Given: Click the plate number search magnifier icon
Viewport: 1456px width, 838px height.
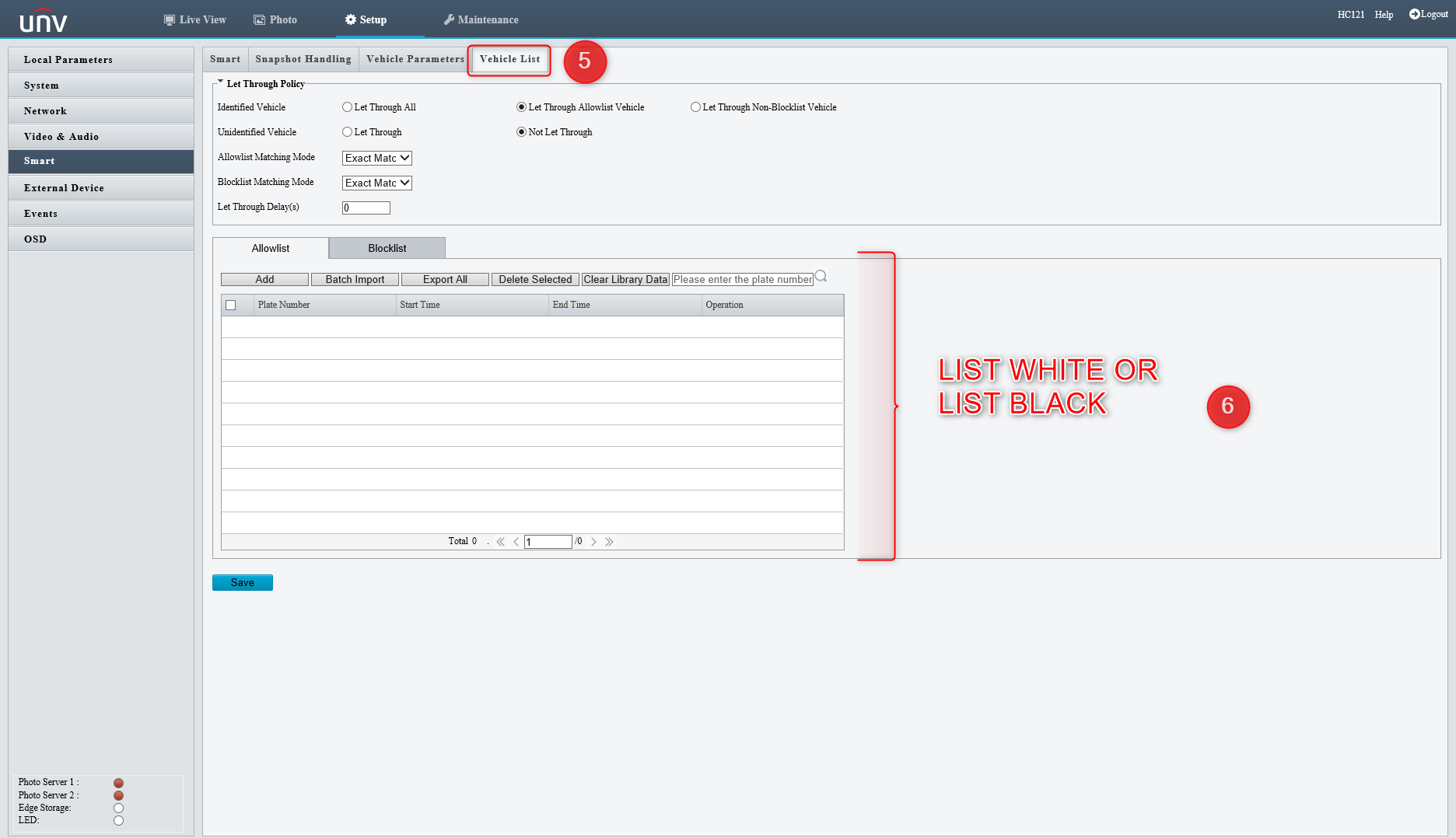Looking at the screenshot, I should 821,277.
